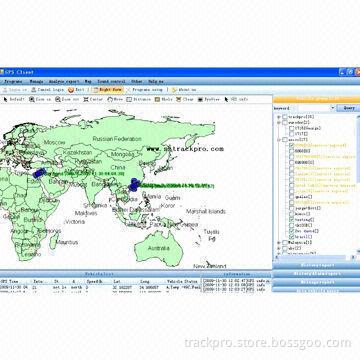Click the Cancel Login user icon
The width and height of the screenshot is (360, 360).
click(34, 90)
